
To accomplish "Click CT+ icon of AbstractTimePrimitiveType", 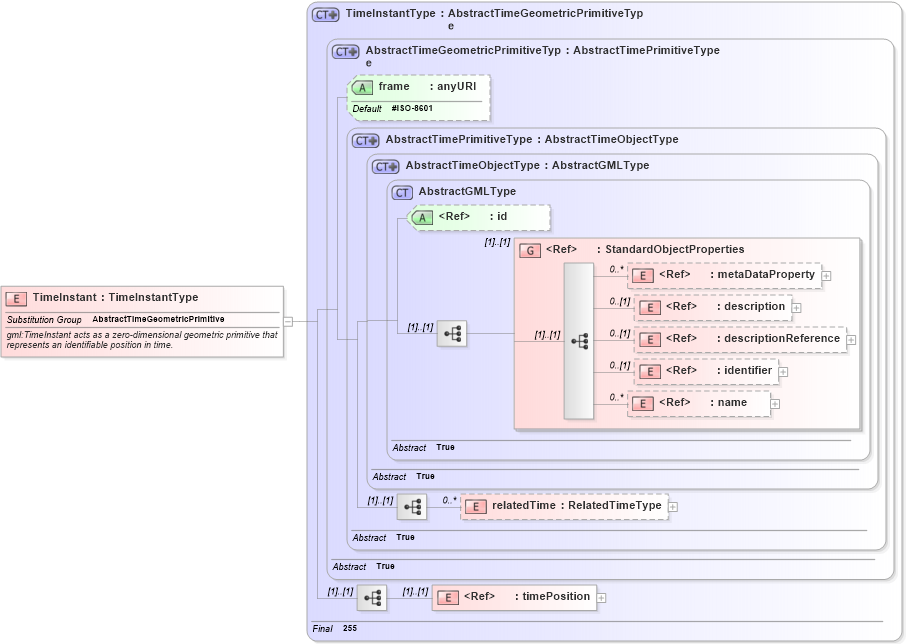I will [x=366, y=141].
